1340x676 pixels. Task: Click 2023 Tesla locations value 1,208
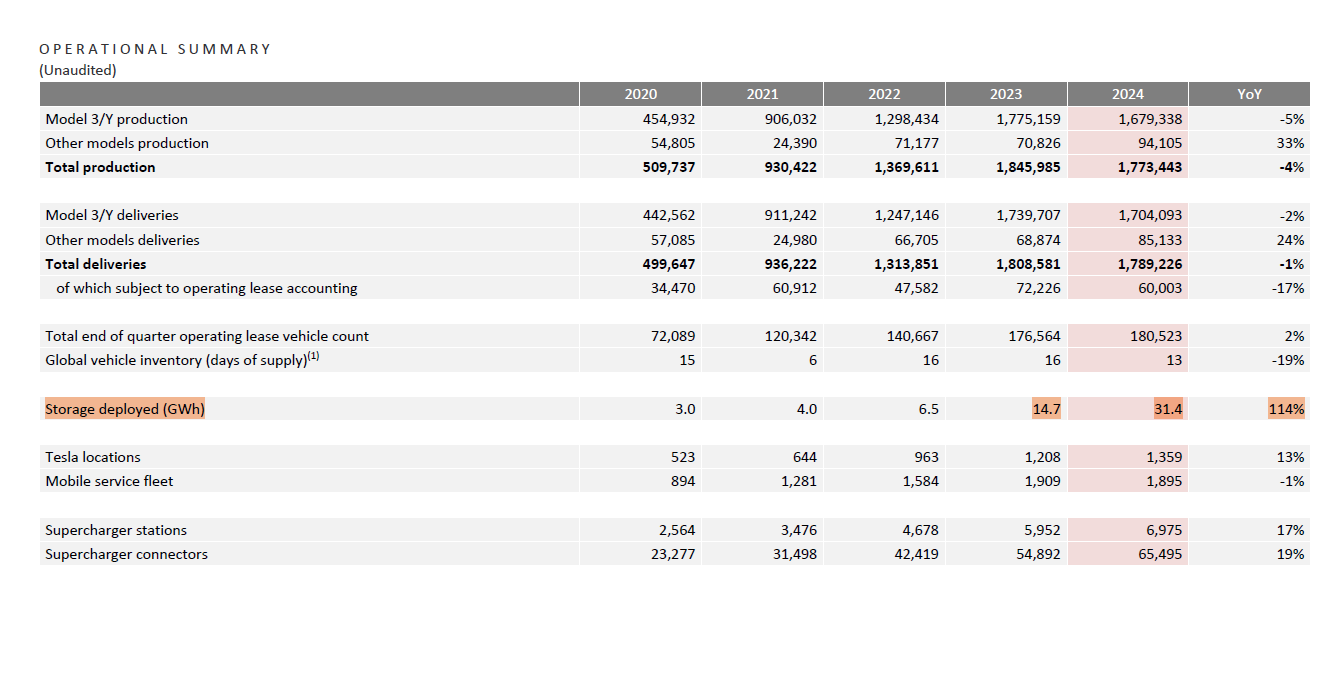pos(1043,457)
